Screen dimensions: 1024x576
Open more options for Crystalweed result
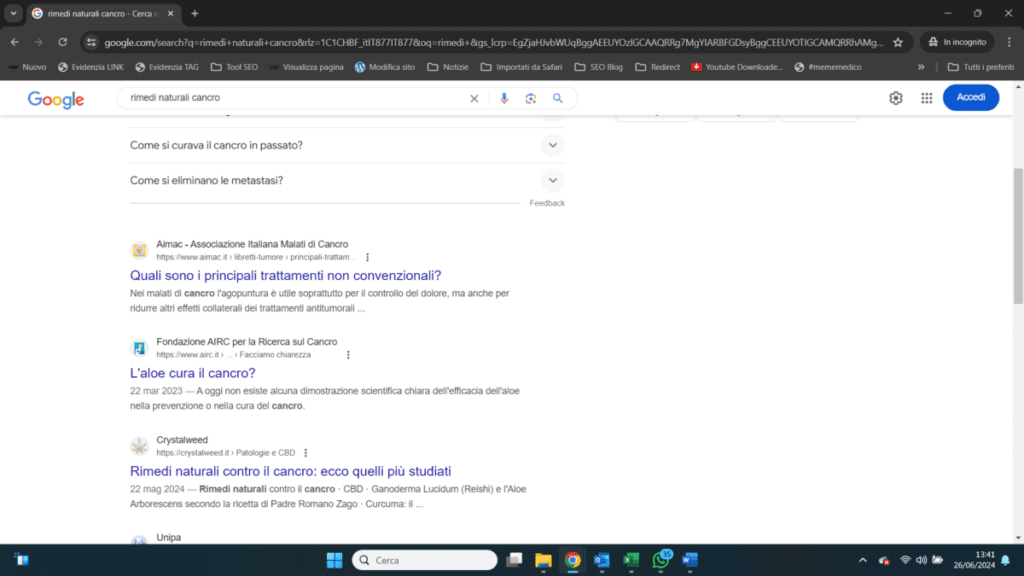tap(306, 453)
